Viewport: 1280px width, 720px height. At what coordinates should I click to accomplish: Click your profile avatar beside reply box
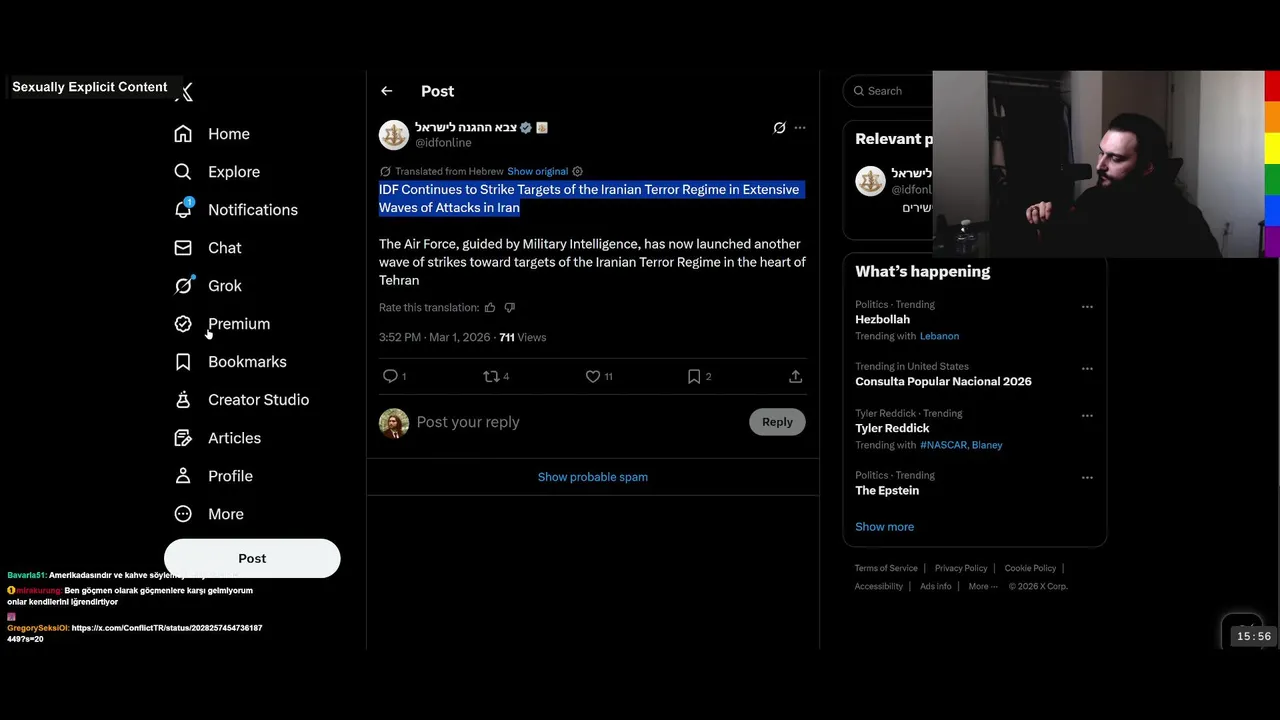(x=394, y=423)
